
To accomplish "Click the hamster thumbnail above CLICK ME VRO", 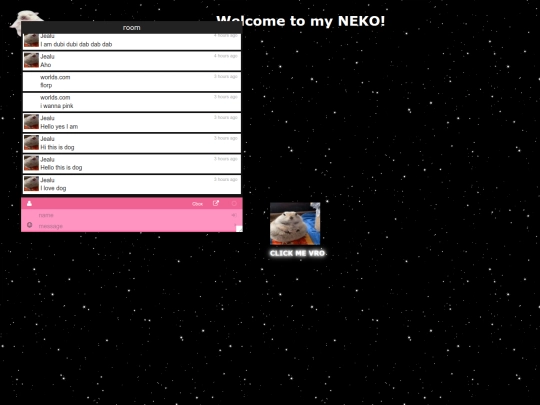I will tap(295, 224).
